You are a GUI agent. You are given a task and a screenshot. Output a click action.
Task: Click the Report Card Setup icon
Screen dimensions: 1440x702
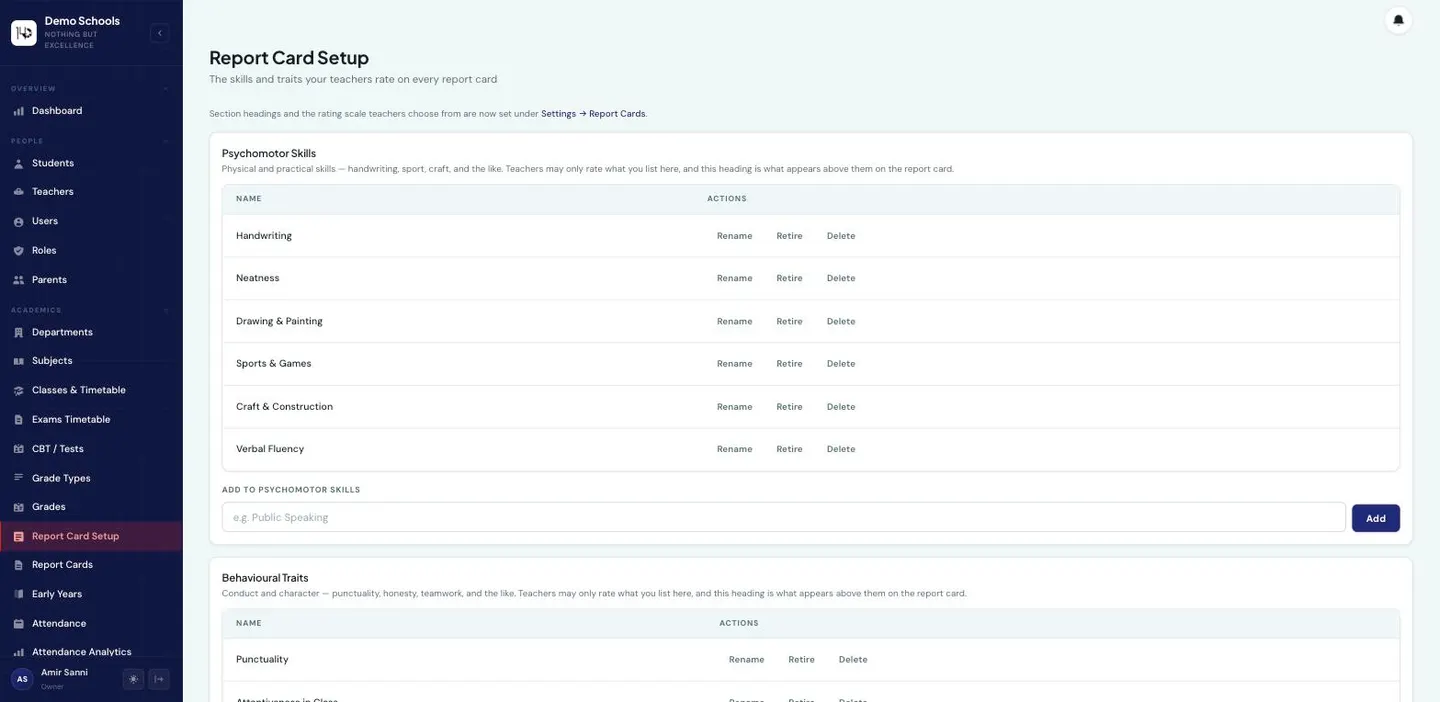pos(18,537)
